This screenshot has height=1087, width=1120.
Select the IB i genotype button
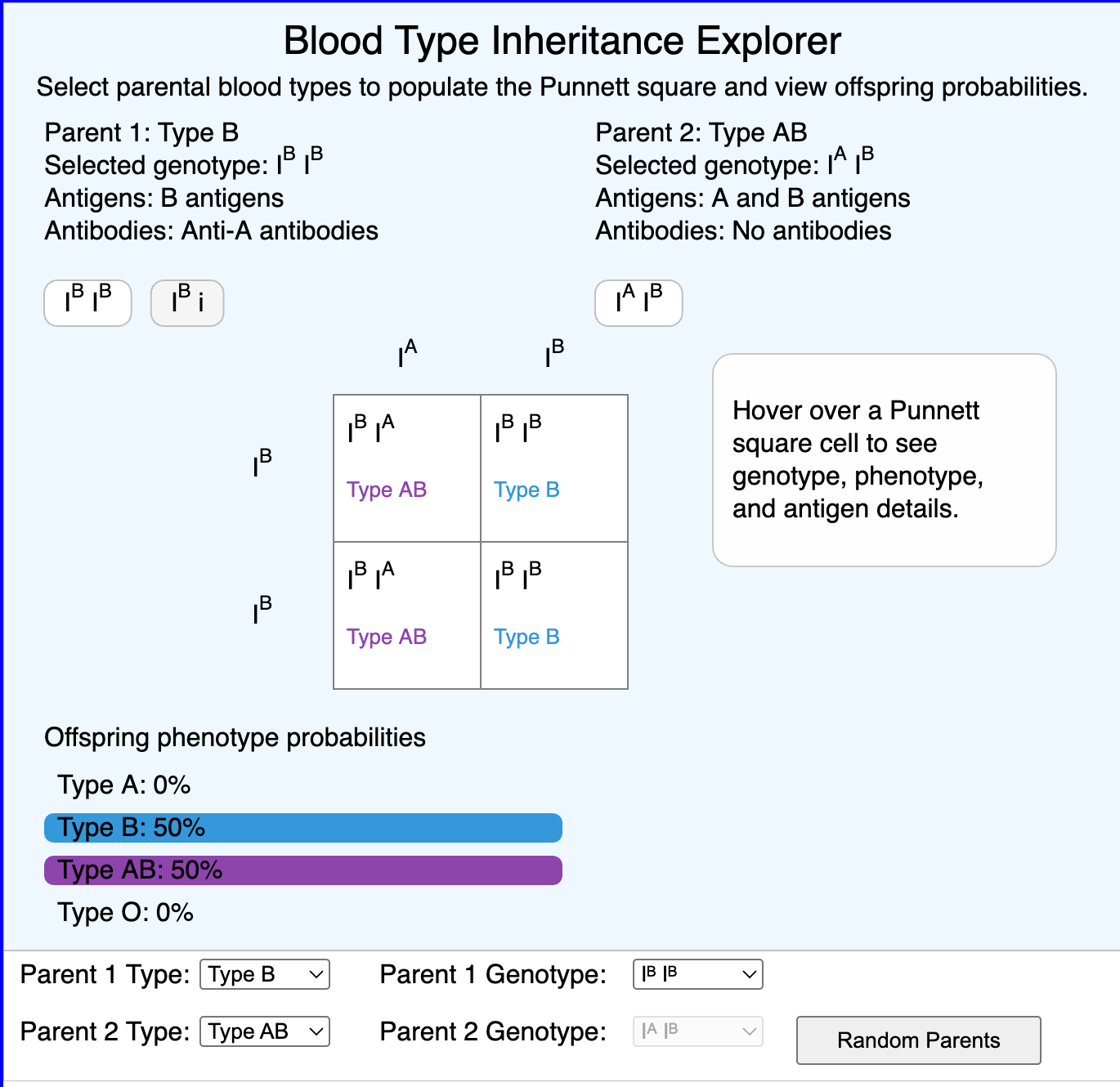pyautogui.click(x=187, y=303)
